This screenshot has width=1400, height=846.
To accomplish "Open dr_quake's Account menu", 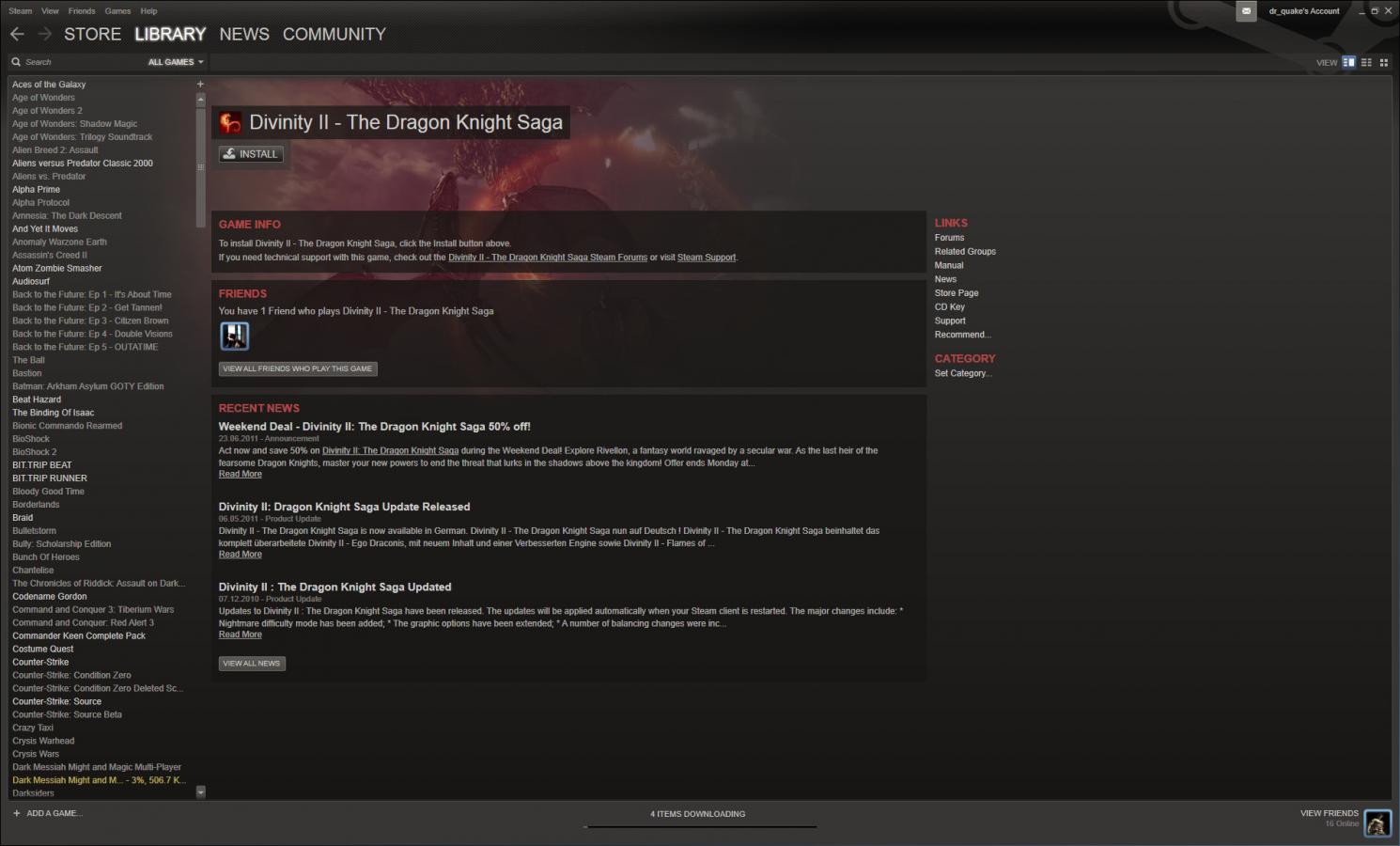I will click(x=1304, y=11).
